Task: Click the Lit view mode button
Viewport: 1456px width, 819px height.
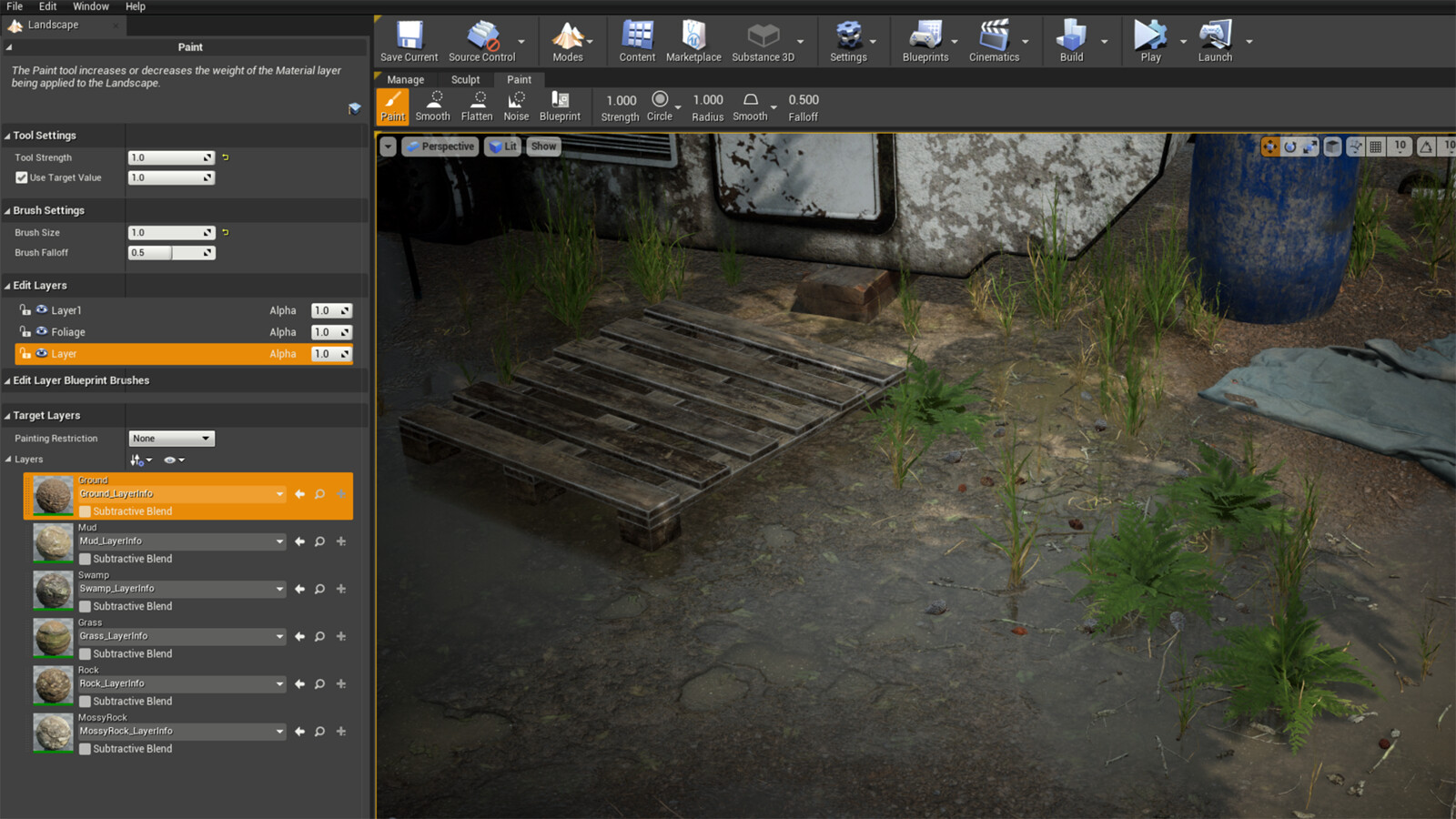Action: click(503, 147)
